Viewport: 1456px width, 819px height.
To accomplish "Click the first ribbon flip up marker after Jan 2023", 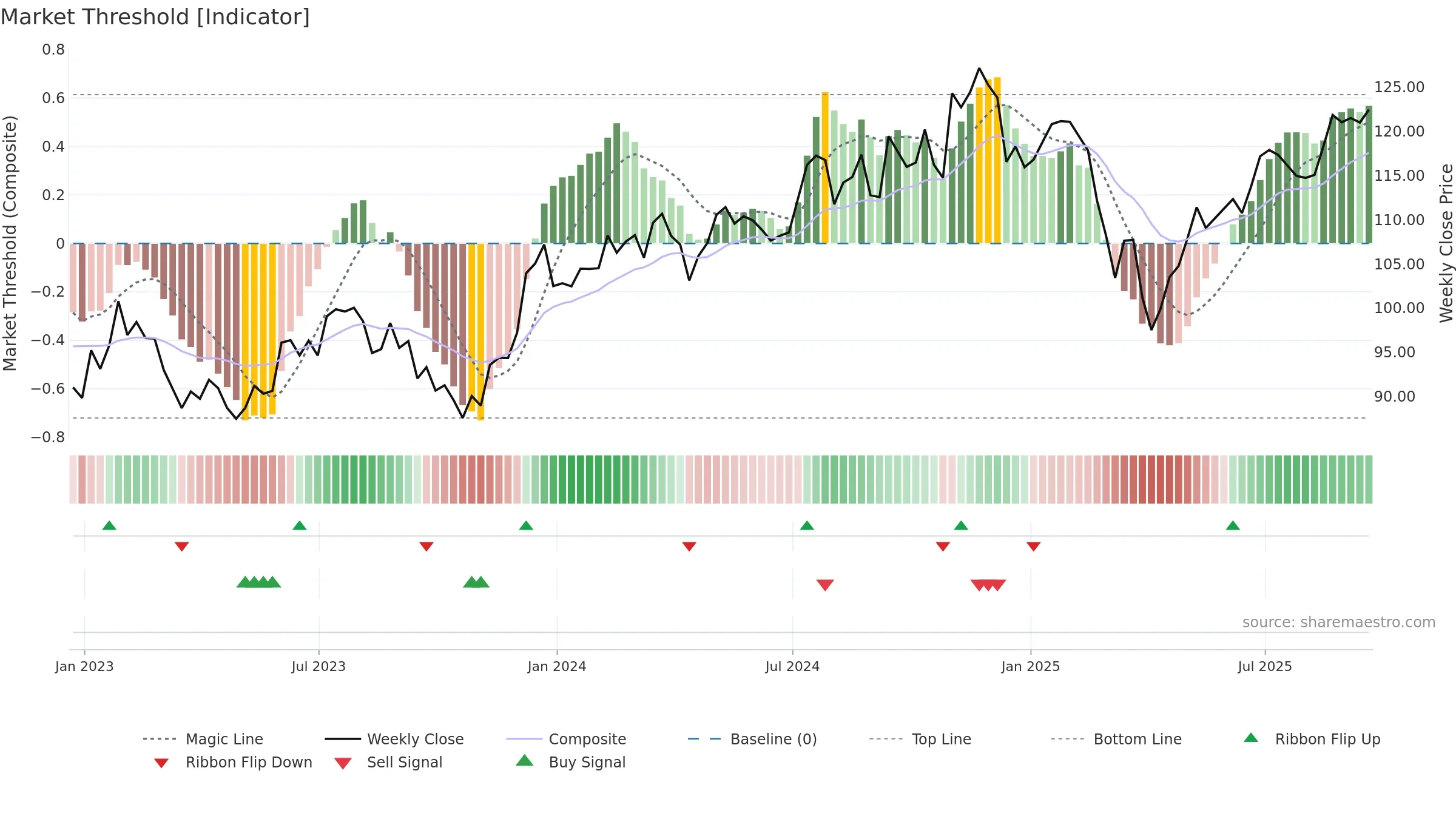I will (x=109, y=525).
